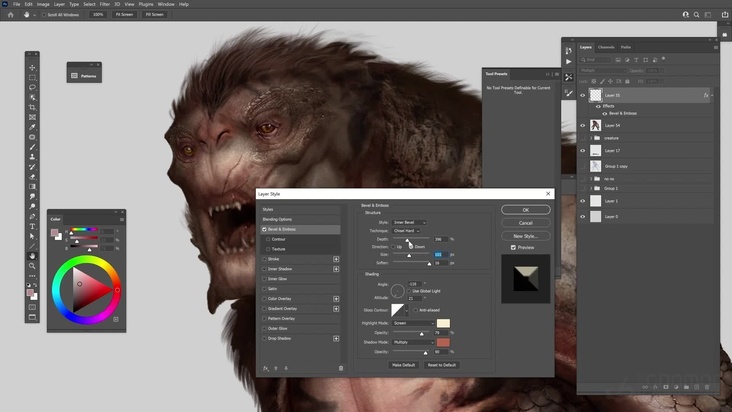Select the Zoom tool in toolbox
Screen dimensions: 732x412
click(x=32, y=266)
